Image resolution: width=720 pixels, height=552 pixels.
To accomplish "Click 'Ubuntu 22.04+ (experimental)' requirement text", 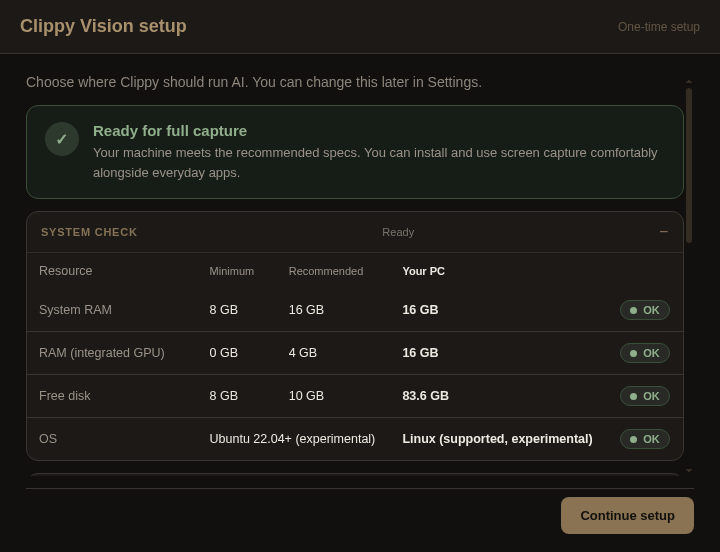I will 292,439.
